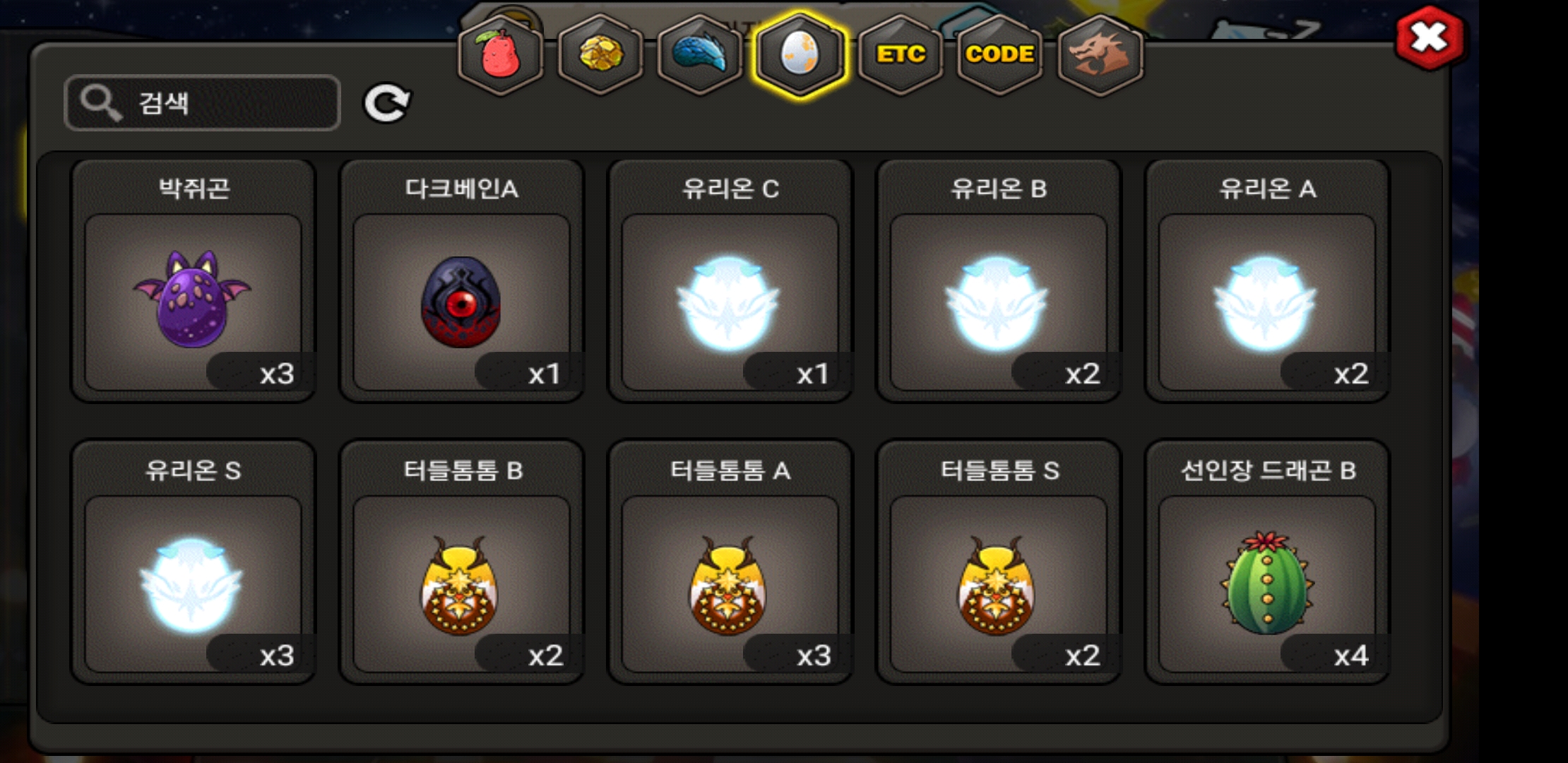Viewport: 1568px width, 763px height.
Task: Choose the 유리온 C glowing egg
Action: coord(730,281)
